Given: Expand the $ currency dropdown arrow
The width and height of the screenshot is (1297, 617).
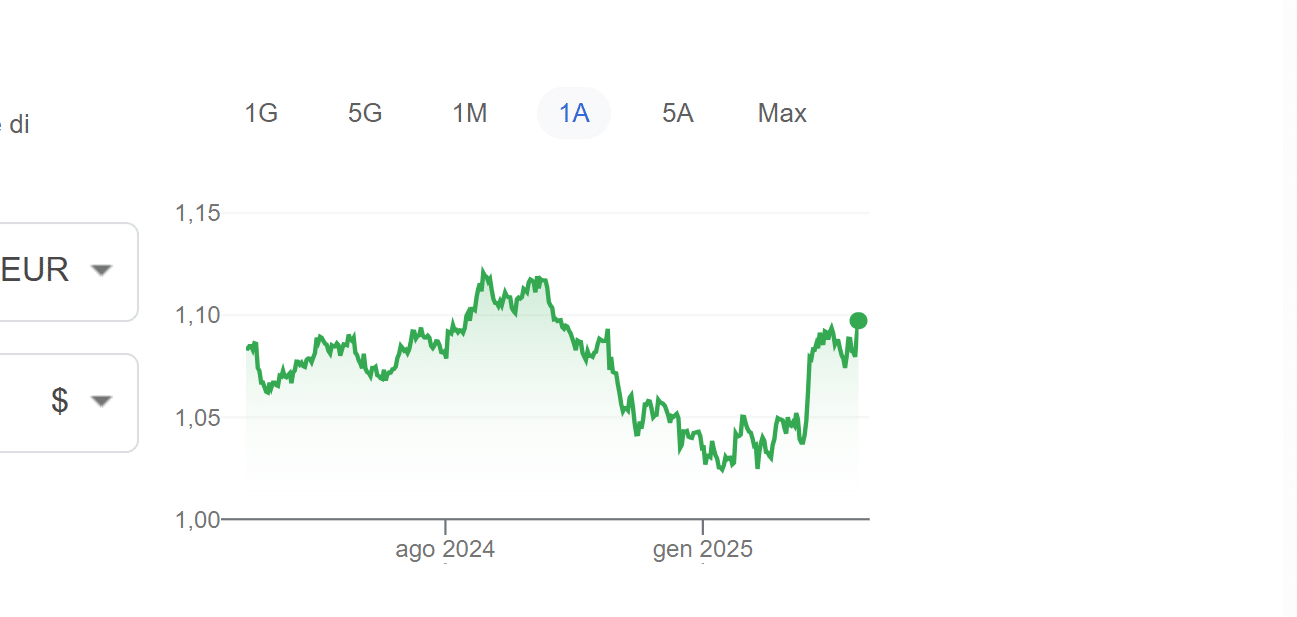Looking at the screenshot, I should point(101,401).
